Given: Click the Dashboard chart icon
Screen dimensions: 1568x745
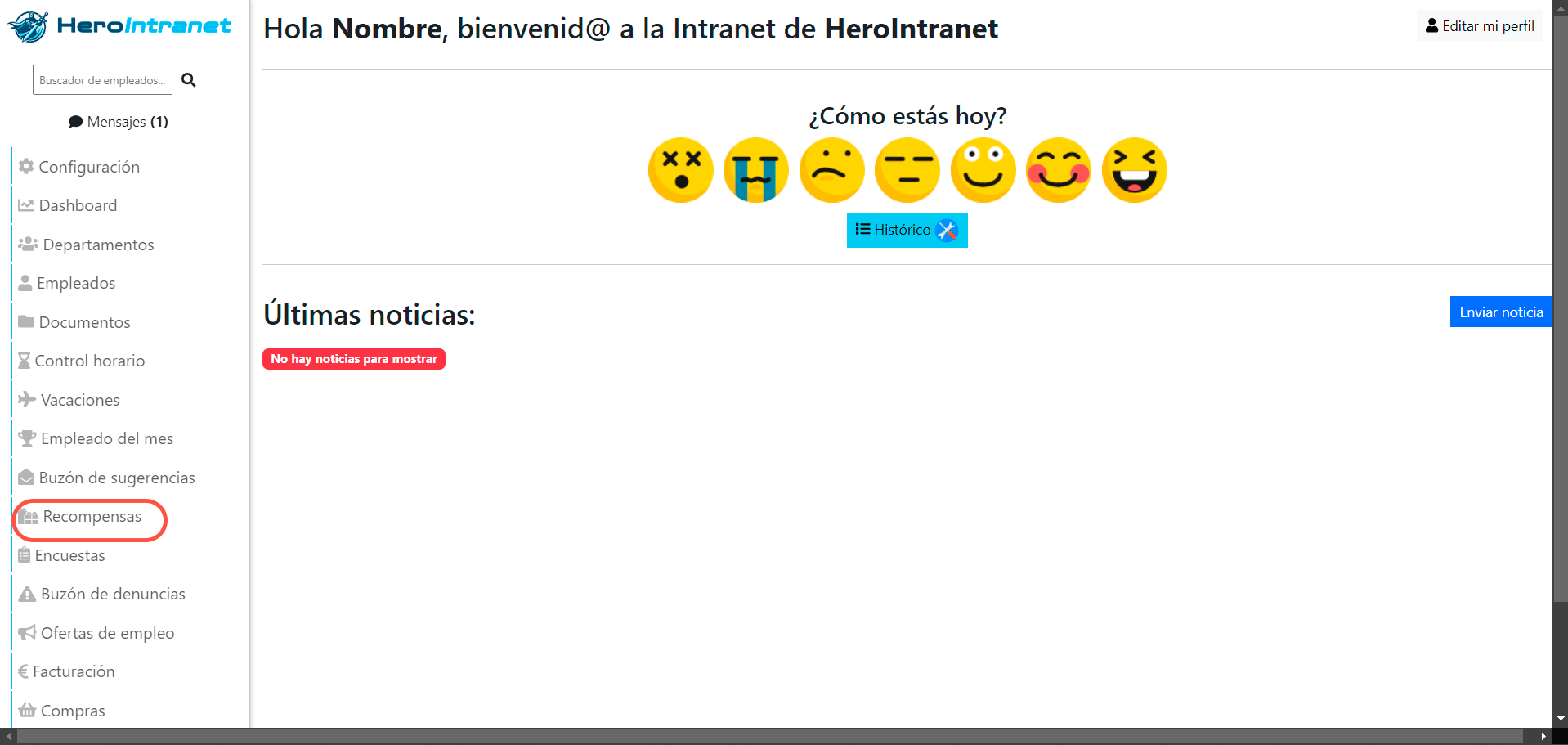Looking at the screenshot, I should point(26,205).
